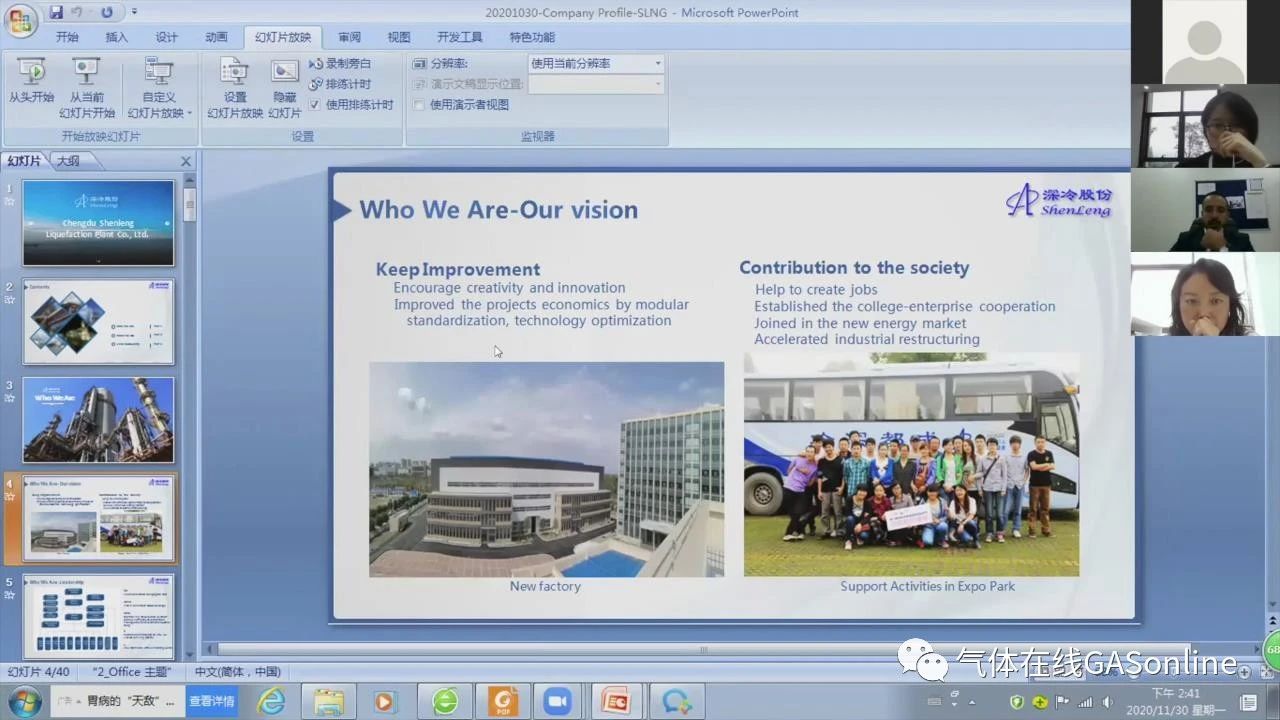This screenshot has height=720, width=1280.
Task: Click the 查看详情 button on taskbar
Action: tap(211, 701)
